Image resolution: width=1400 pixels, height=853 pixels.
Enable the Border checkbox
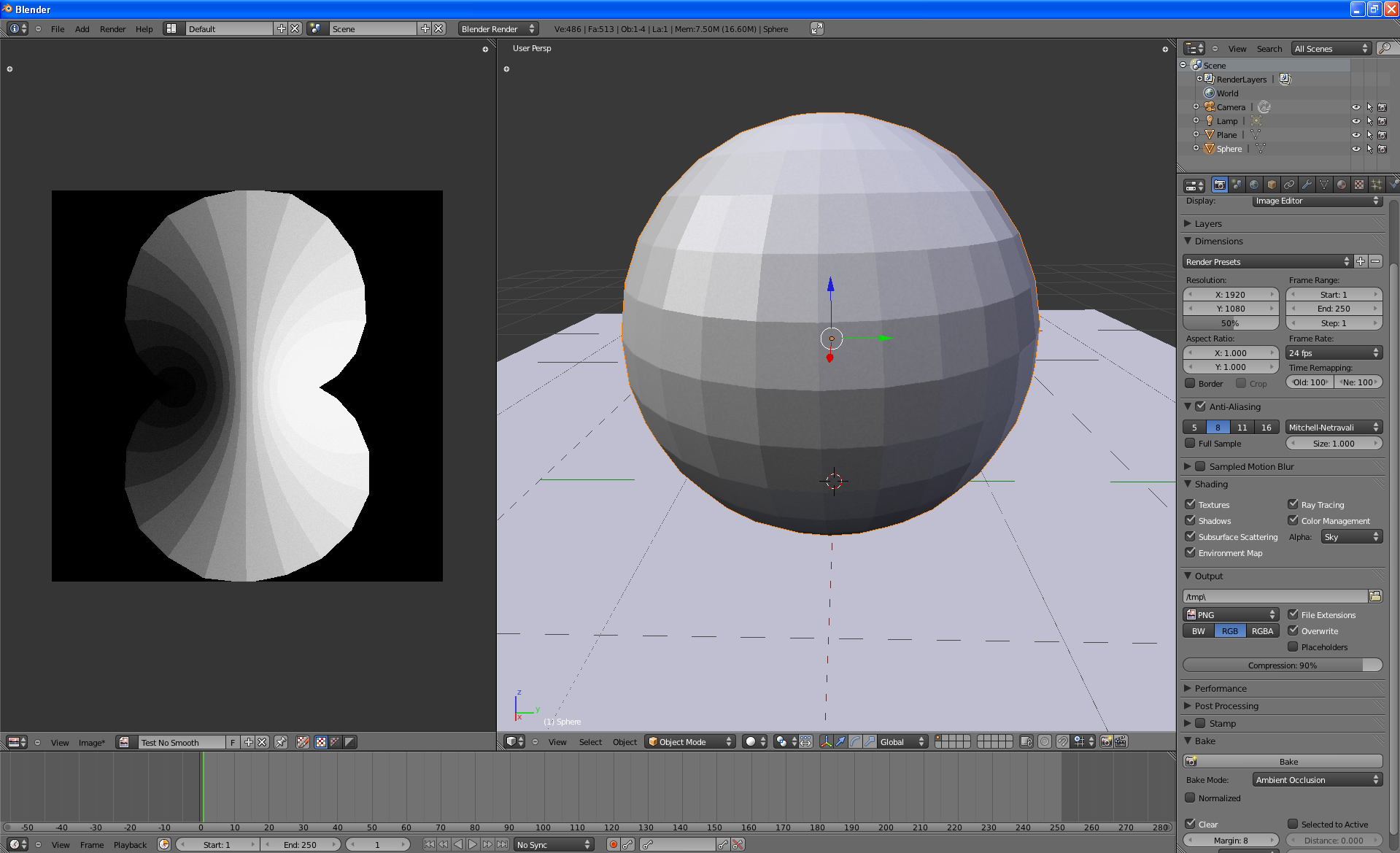point(1190,383)
